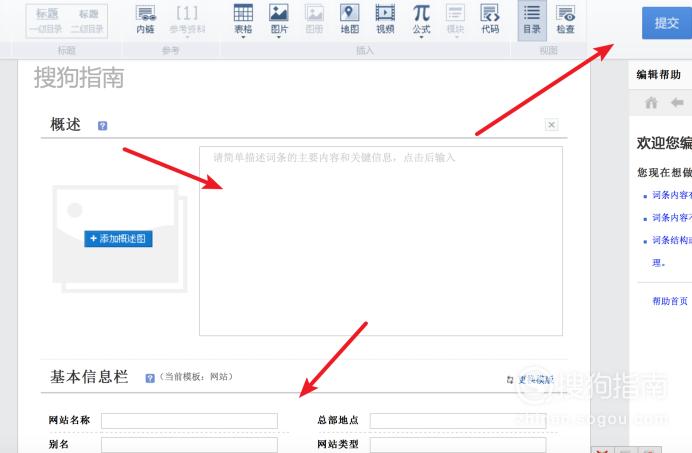Screen dimensions: 692x453
Task: Expand the 公式 dropdown arrow
Action: [x=421, y=38]
